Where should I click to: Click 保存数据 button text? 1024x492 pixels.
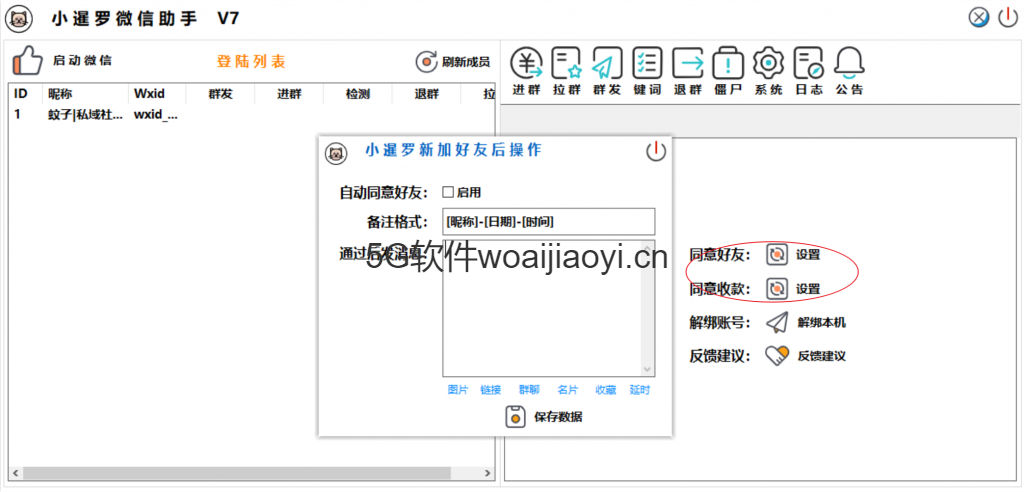pos(558,417)
